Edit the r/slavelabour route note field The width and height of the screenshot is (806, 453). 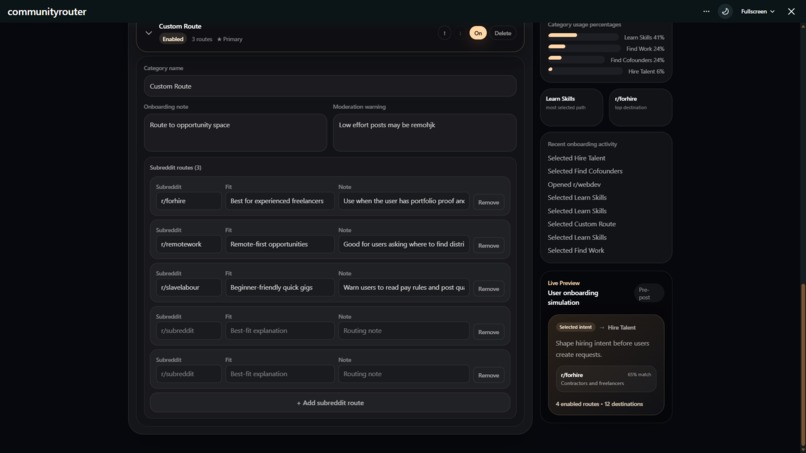click(x=404, y=287)
